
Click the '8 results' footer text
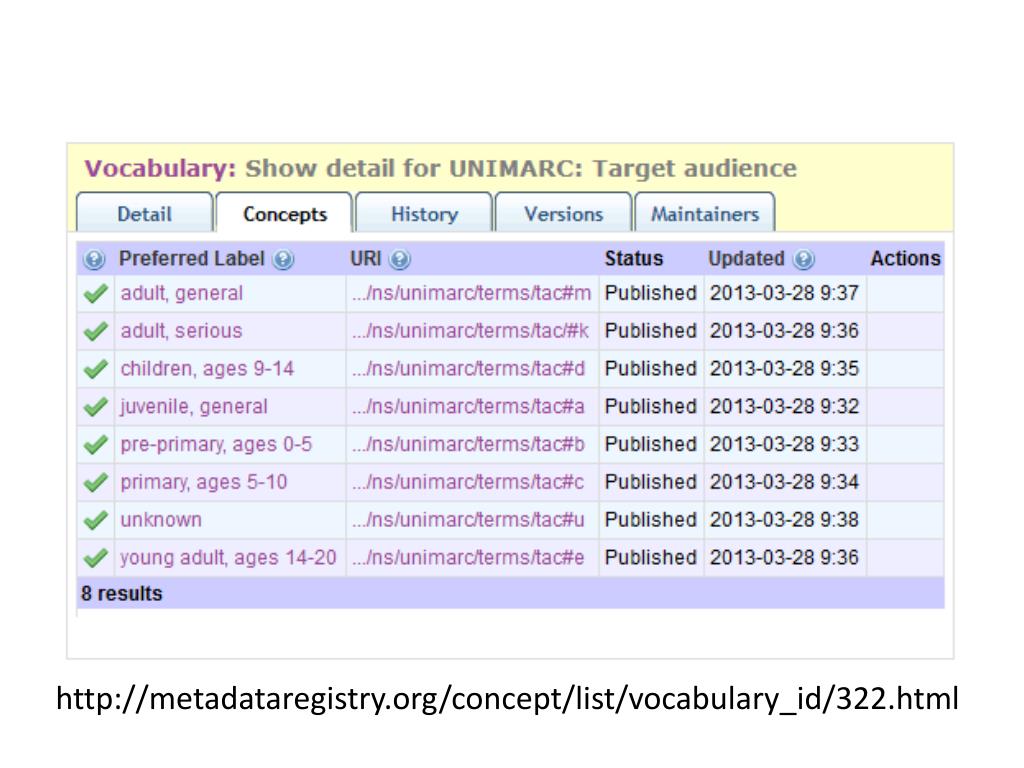click(x=121, y=594)
